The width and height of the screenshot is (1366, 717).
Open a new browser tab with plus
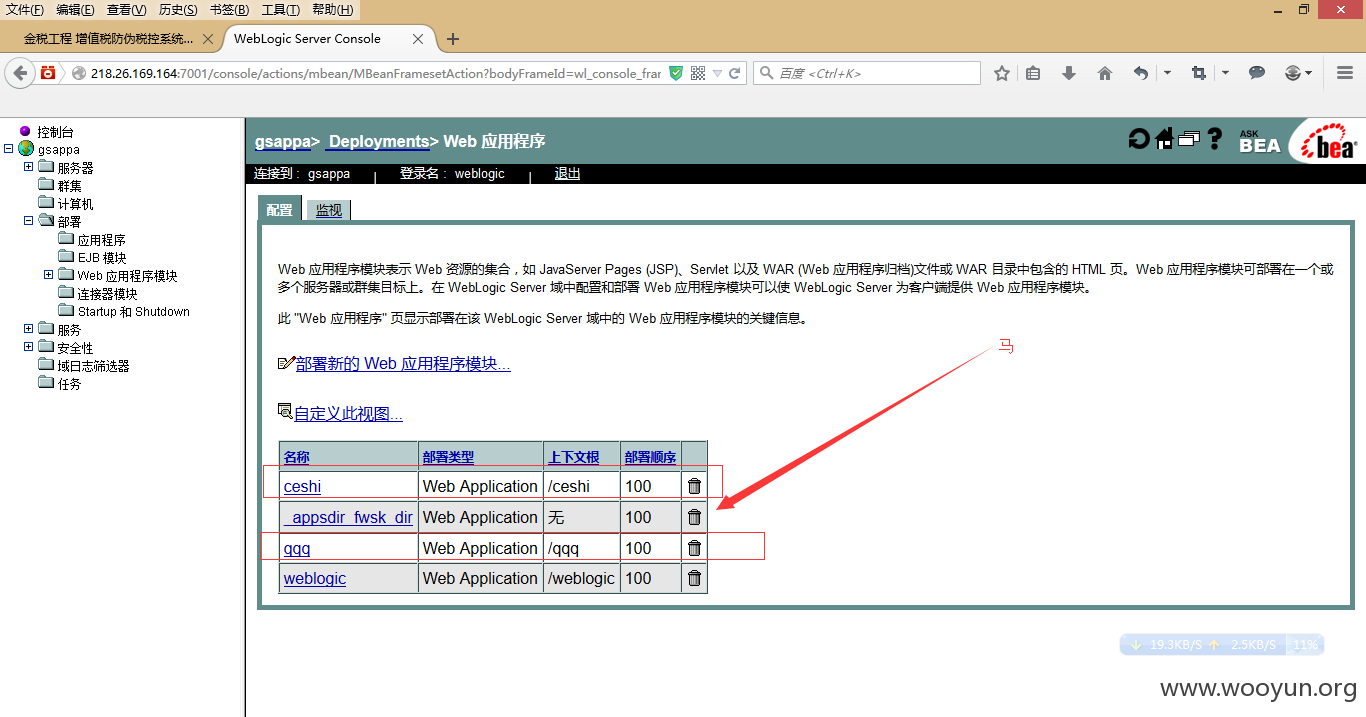[x=453, y=39]
